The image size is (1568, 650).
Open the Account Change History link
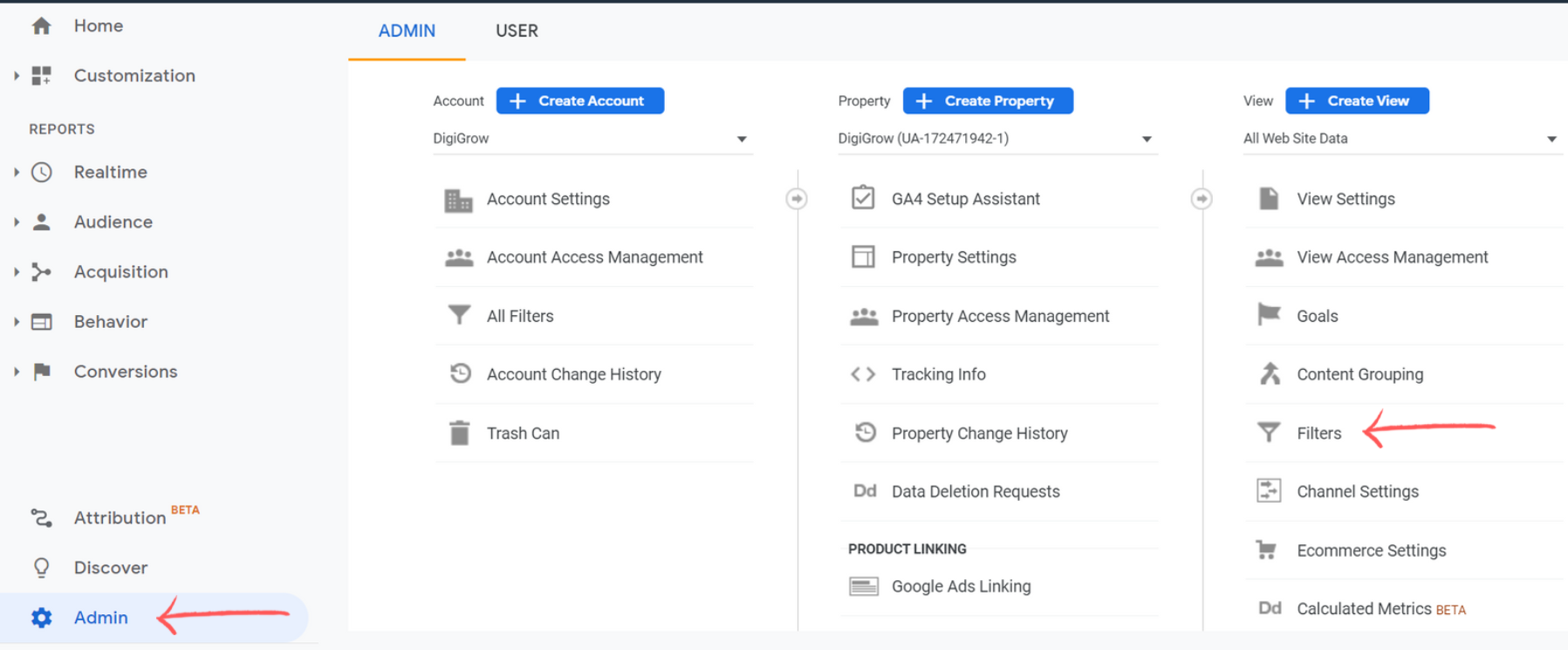pos(574,374)
